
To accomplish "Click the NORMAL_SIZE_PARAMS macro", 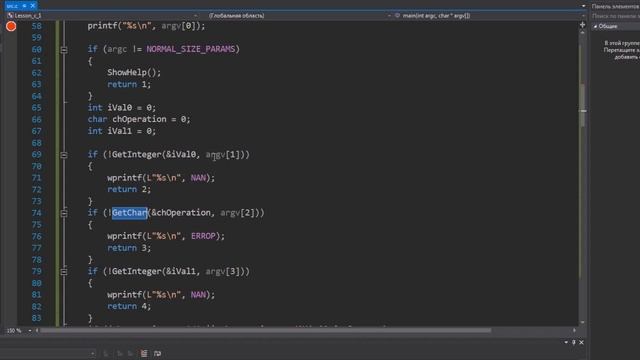I will pos(191,49).
